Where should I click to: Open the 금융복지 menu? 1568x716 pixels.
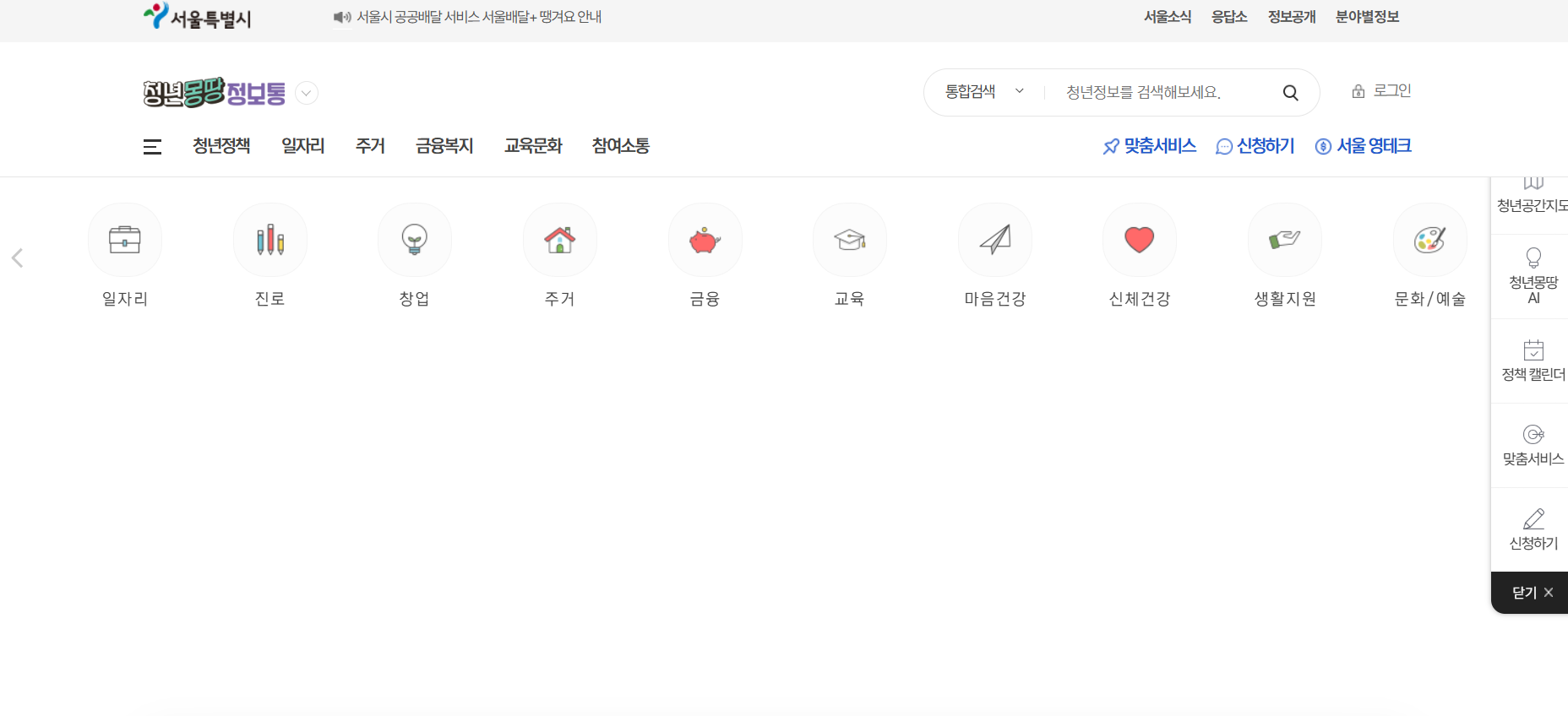[x=444, y=146]
